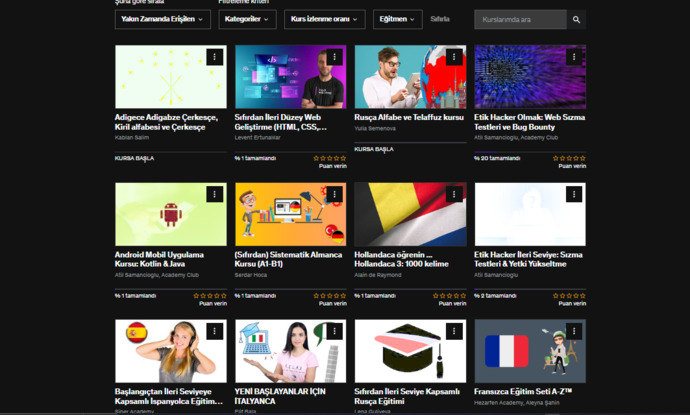Open options menu for YENİ BAŞLAYANLAR İÇİN İTALYANCA
Screen dimensions: 690x415
click(334, 331)
